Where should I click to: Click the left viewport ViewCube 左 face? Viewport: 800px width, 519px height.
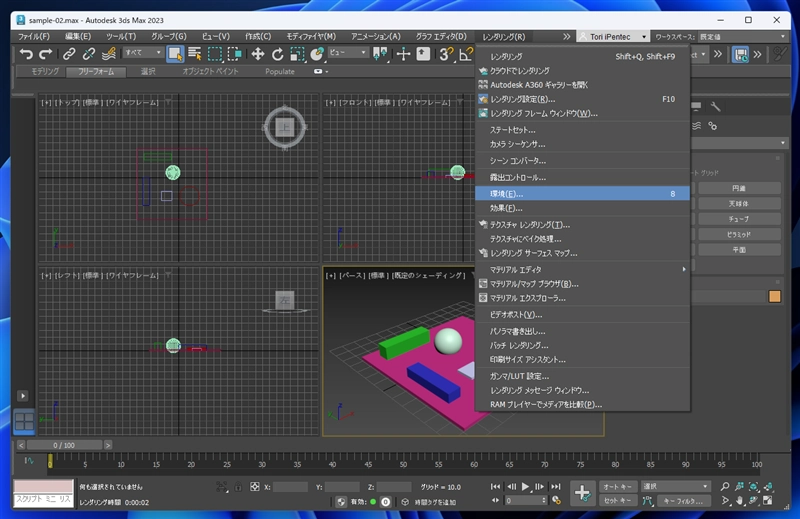(x=285, y=300)
